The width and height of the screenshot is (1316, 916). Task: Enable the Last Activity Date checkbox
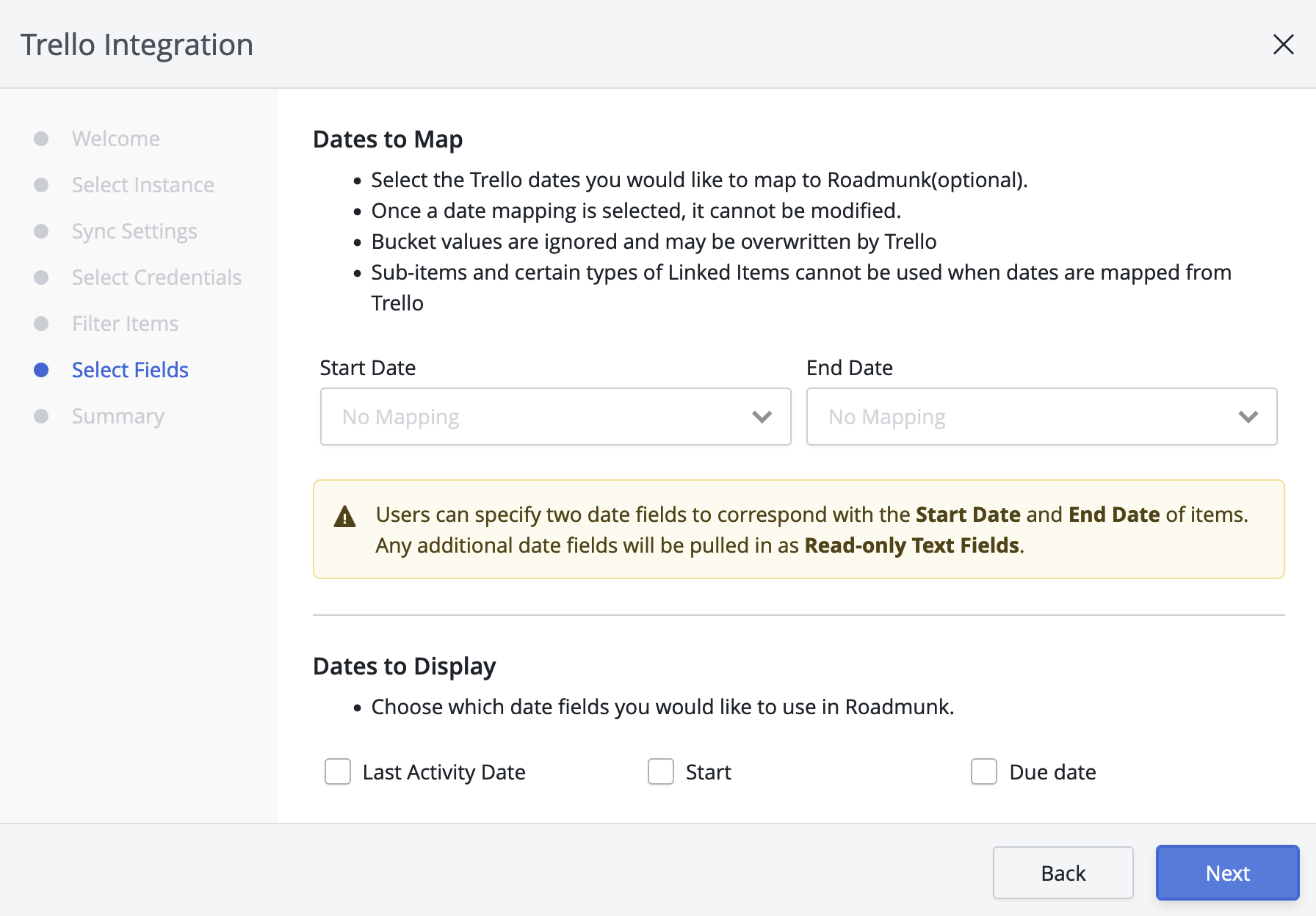338,771
